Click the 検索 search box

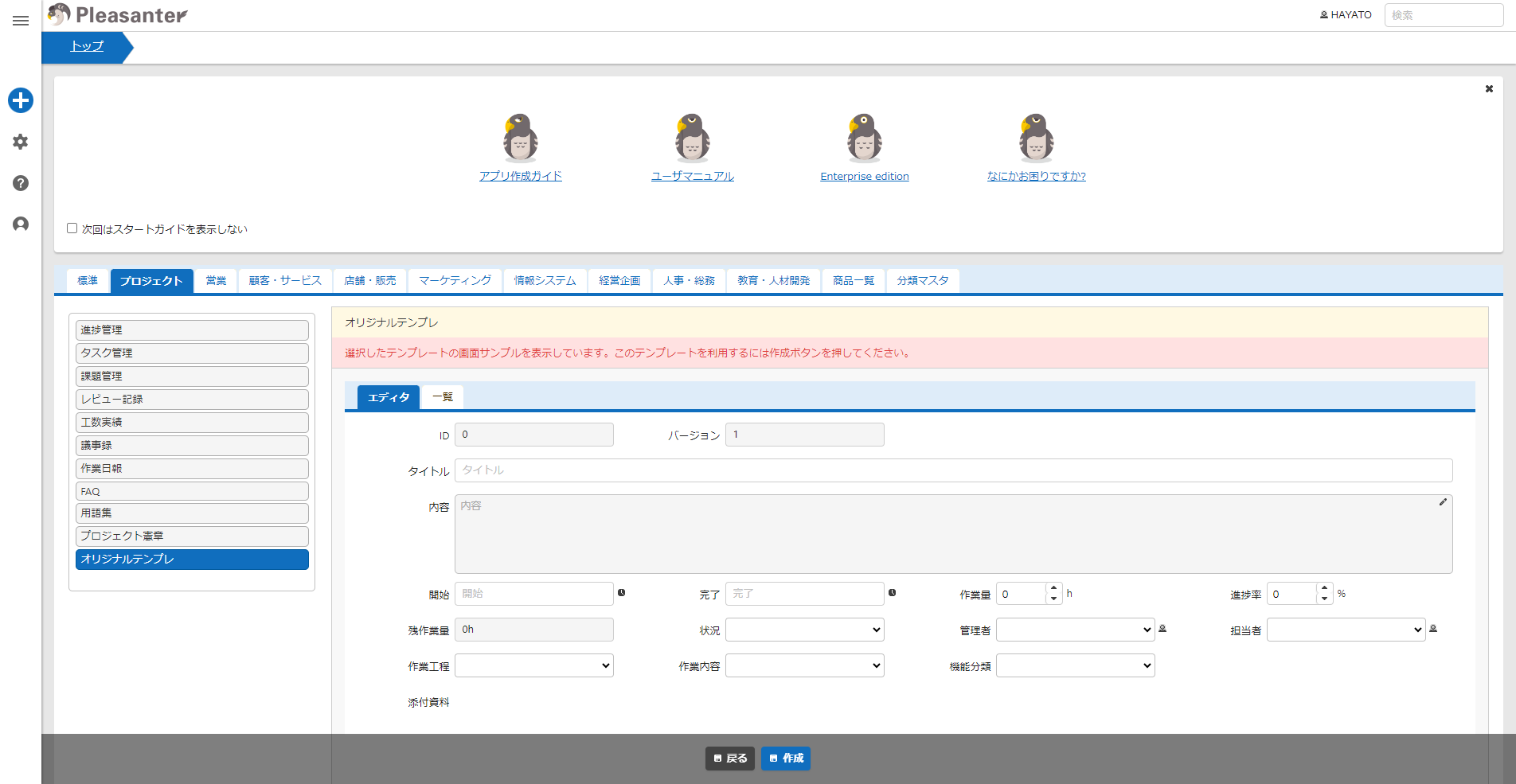point(1444,15)
